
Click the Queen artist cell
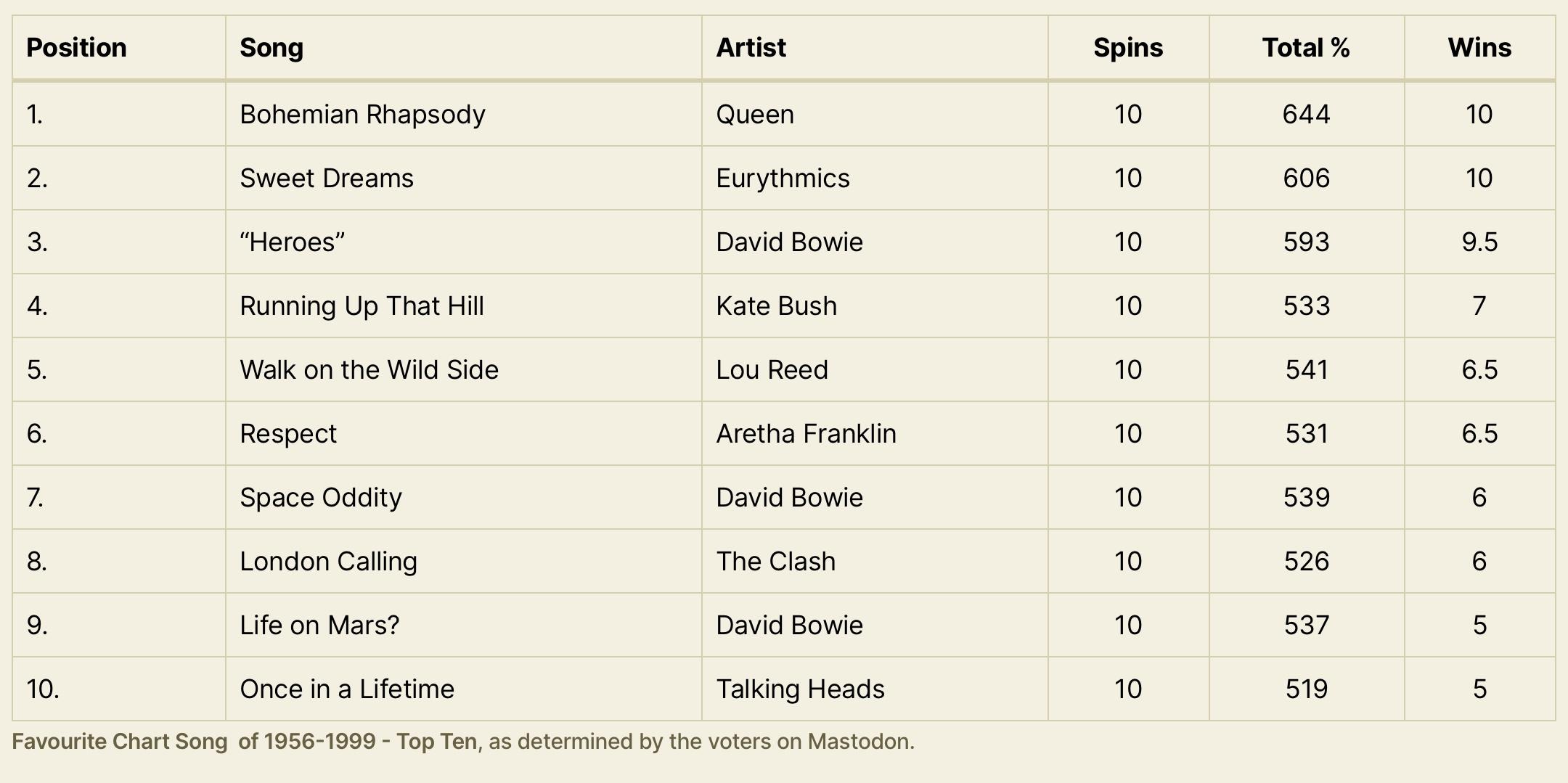[x=755, y=115]
